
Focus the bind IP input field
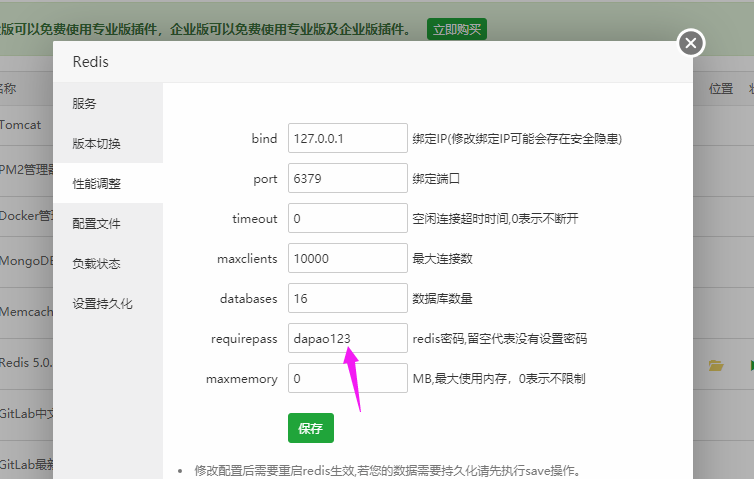(x=348, y=138)
